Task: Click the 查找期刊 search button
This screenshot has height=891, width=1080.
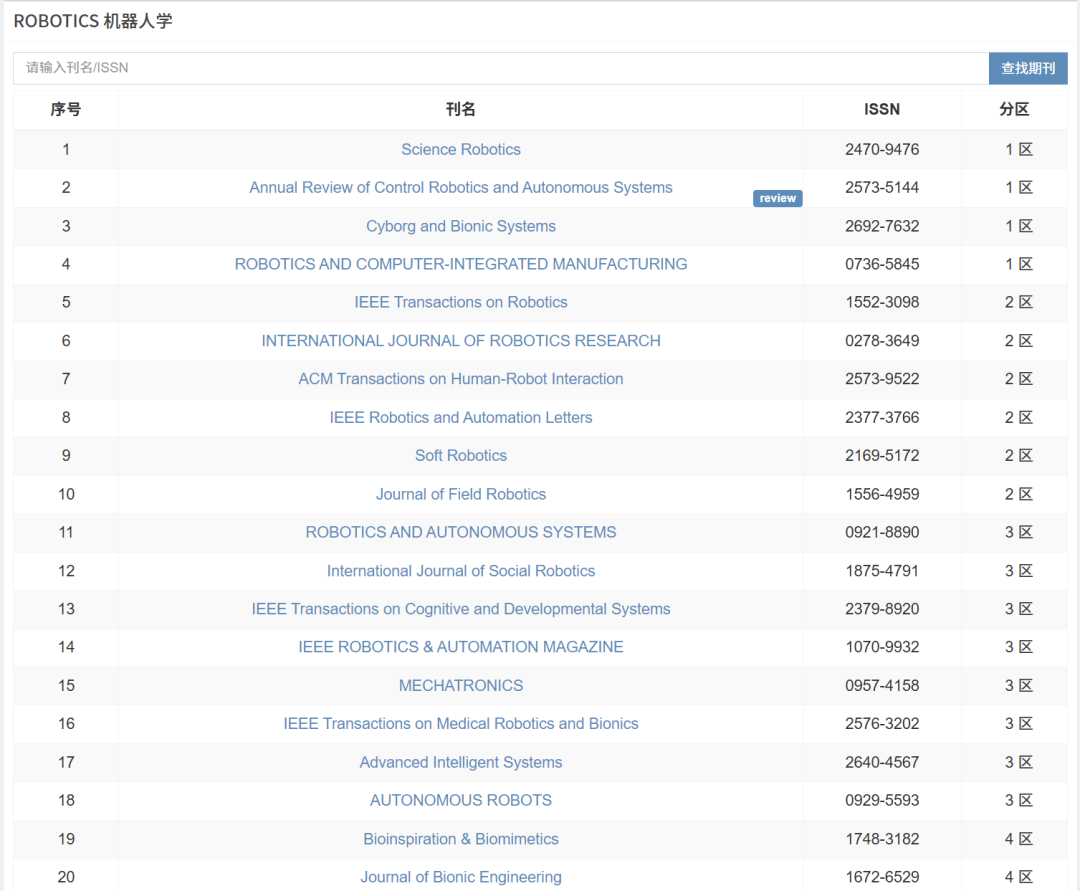Action: pyautogui.click(x=1028, y=68)
